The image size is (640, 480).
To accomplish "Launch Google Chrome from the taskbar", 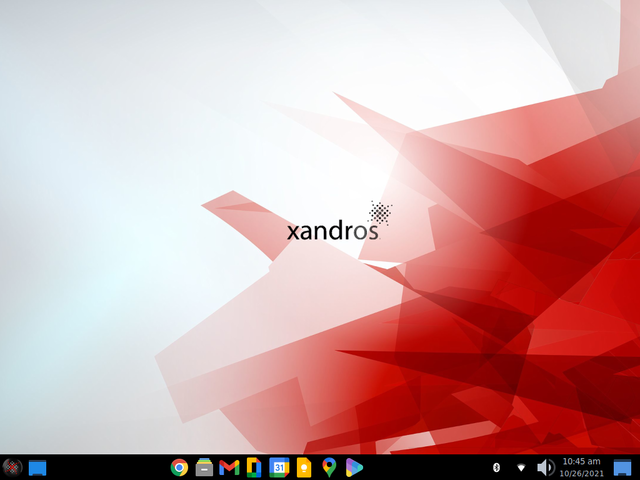I will coord(179,467).
